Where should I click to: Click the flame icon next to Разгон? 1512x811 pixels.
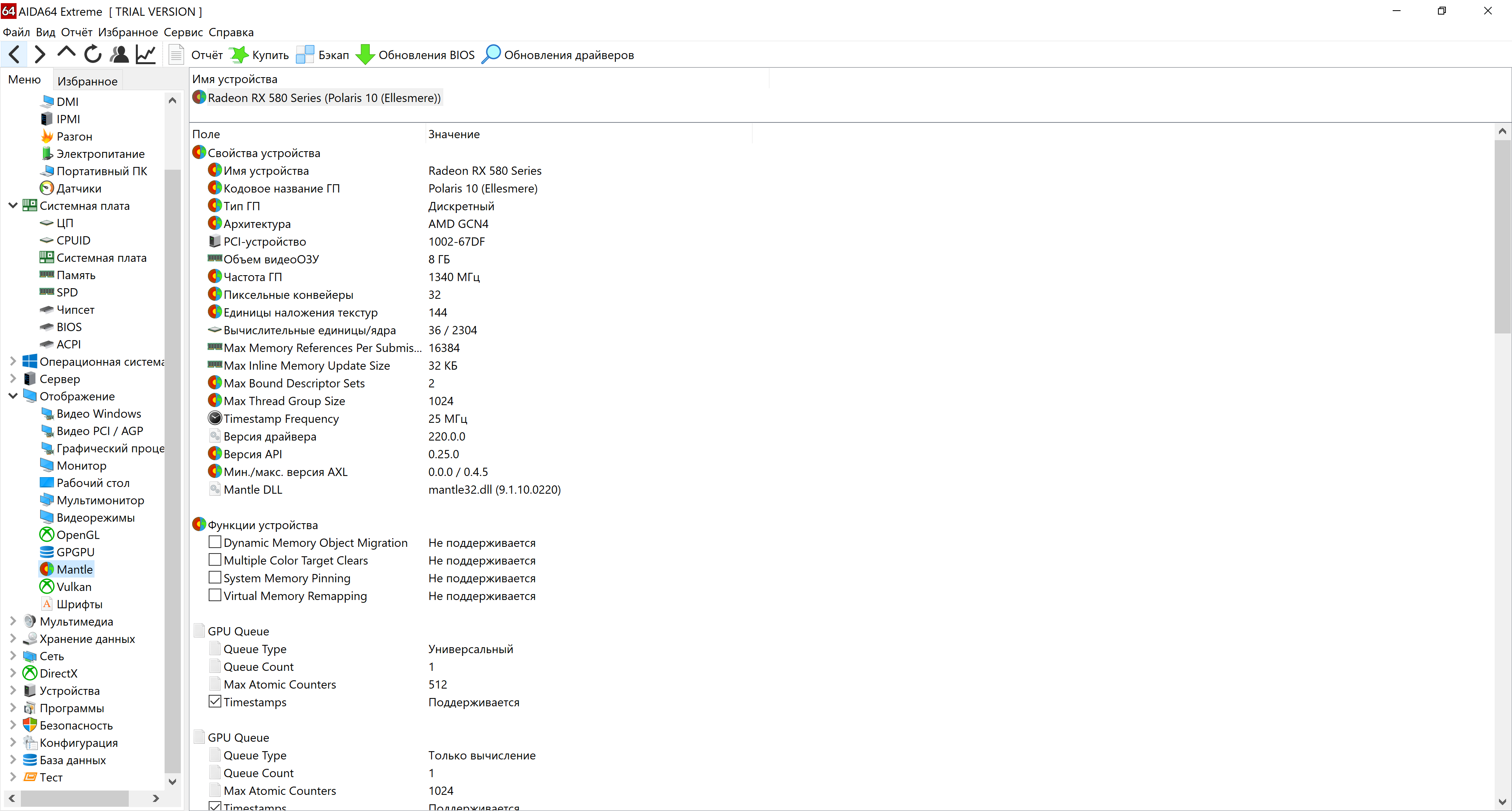click(x=47, y=136)
